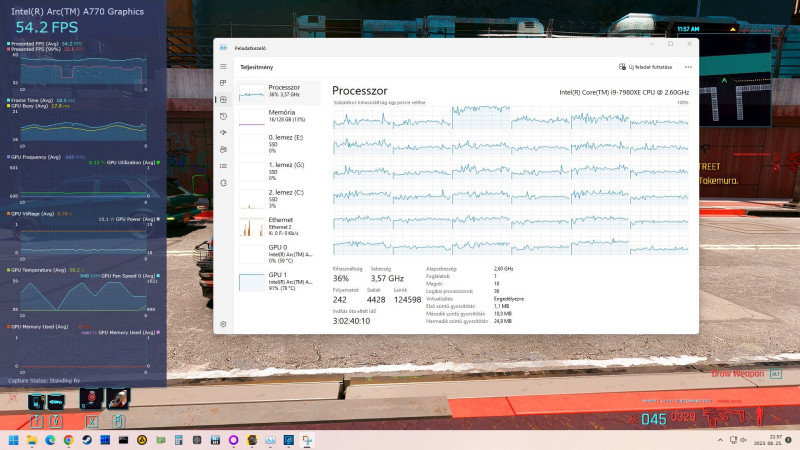Launch Microsoft Edge from the taskbar

(50, 440)
